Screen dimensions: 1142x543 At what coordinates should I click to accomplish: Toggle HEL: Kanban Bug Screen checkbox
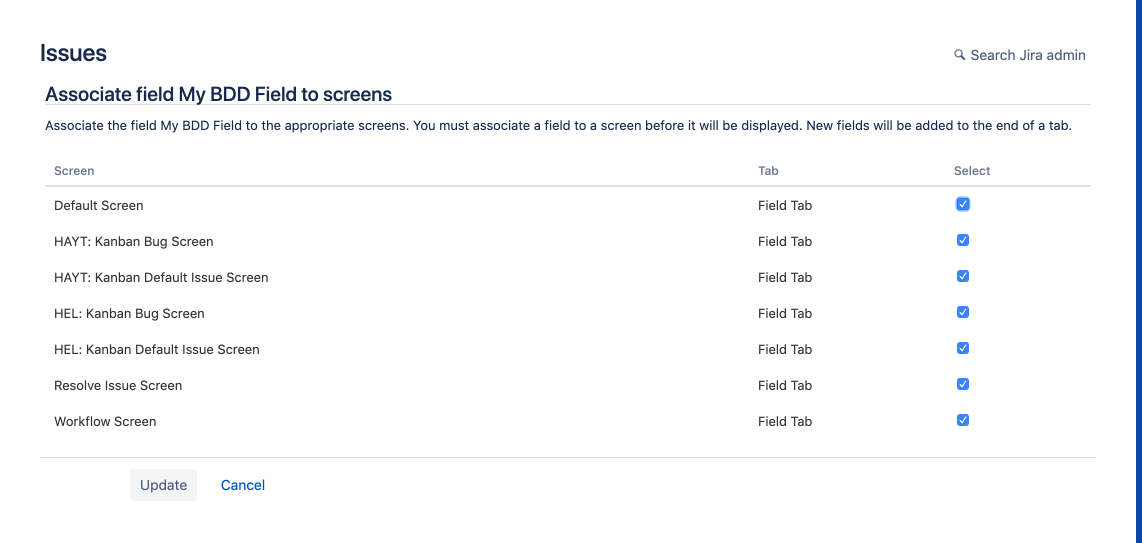963,312
